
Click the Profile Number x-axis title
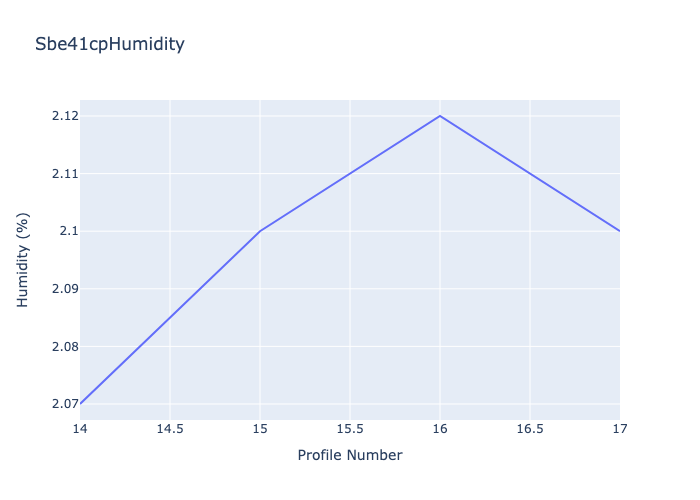tap(350, 455)
